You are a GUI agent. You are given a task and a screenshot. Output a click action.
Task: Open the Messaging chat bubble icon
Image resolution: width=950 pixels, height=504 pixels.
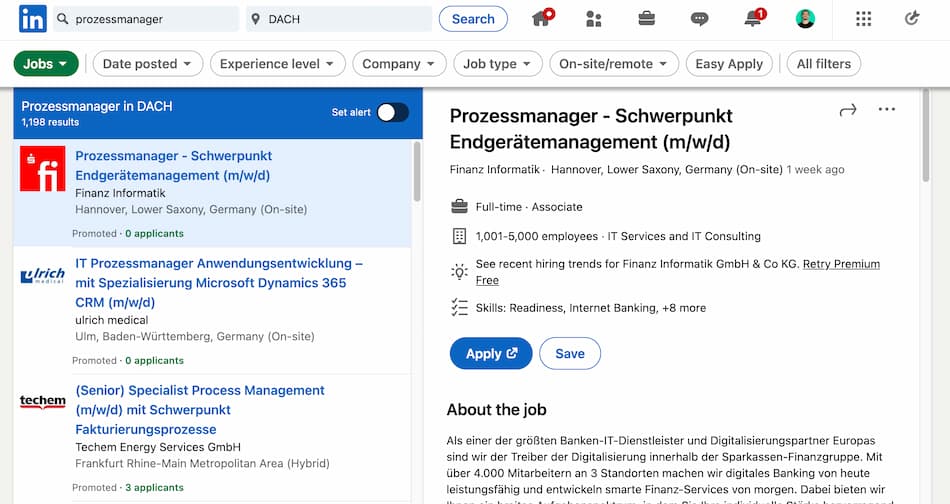point(700,19)
